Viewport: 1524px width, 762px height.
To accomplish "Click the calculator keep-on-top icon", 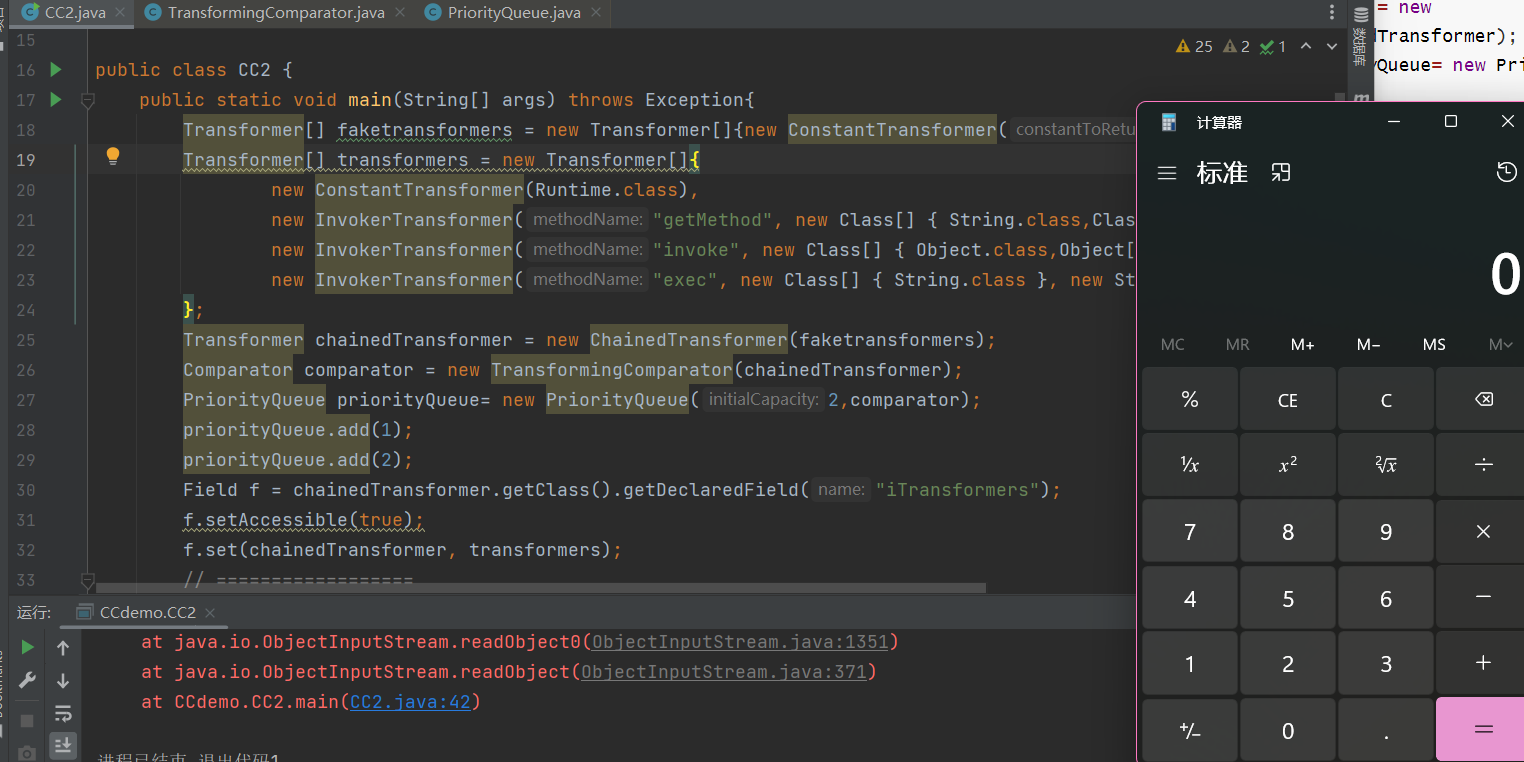I will tap(1280, 173).
